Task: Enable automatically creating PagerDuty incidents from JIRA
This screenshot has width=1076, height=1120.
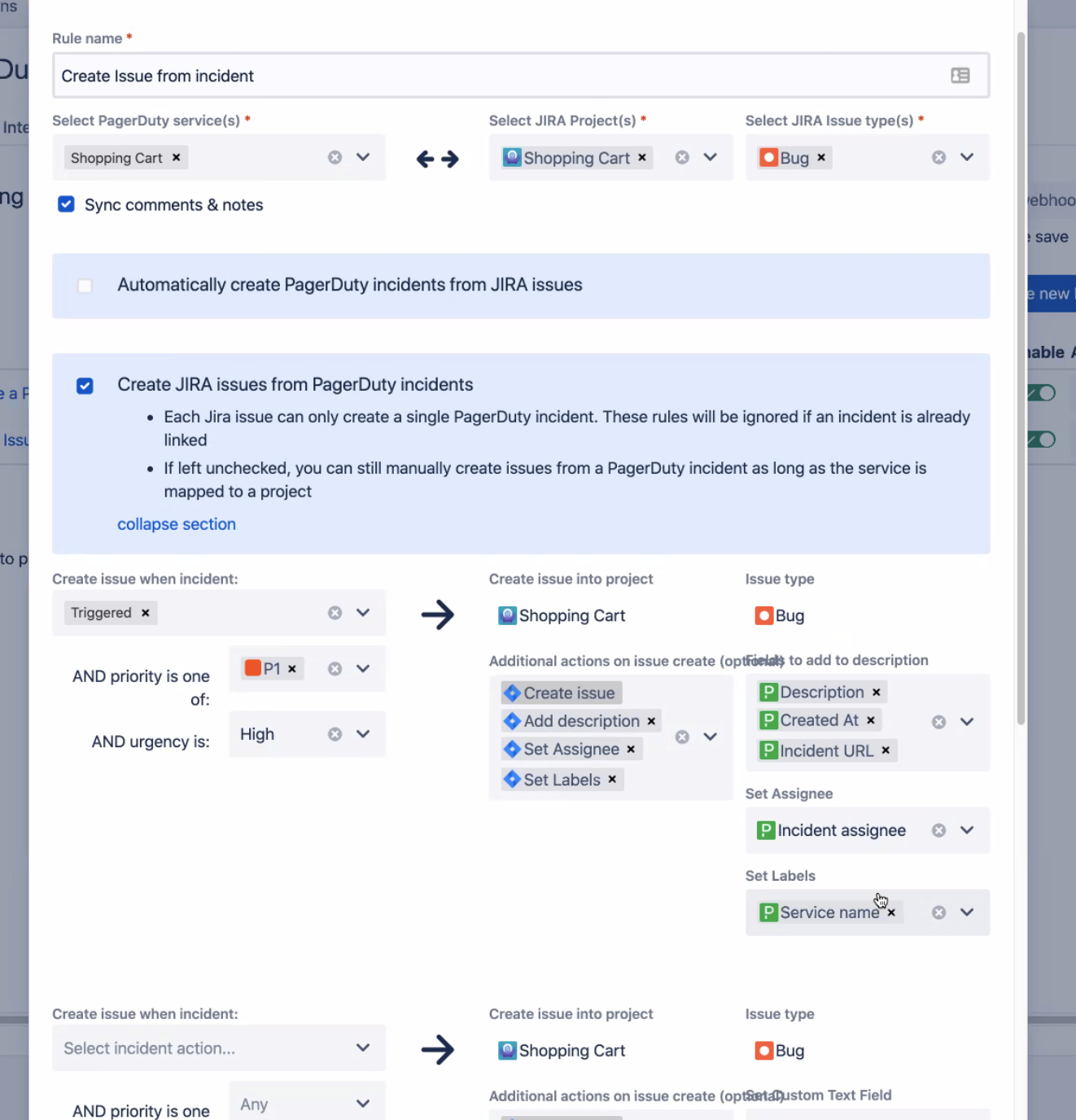Action: point(85,286)
